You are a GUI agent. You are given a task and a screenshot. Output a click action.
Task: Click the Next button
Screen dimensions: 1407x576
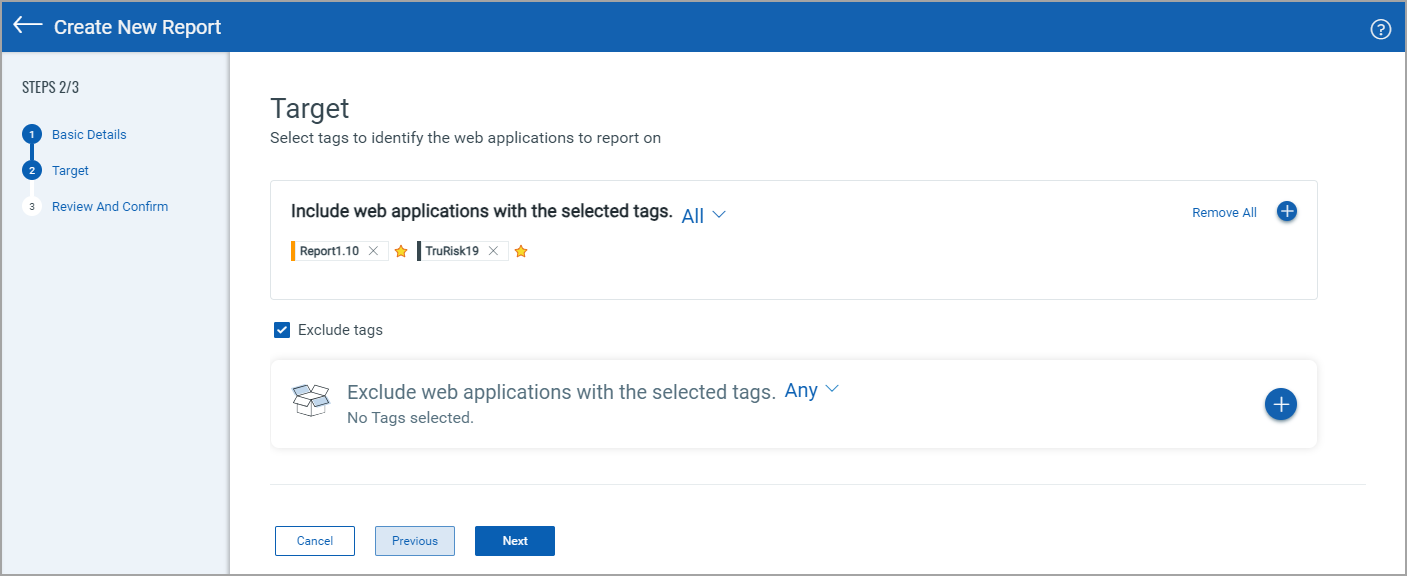(515, 541)
